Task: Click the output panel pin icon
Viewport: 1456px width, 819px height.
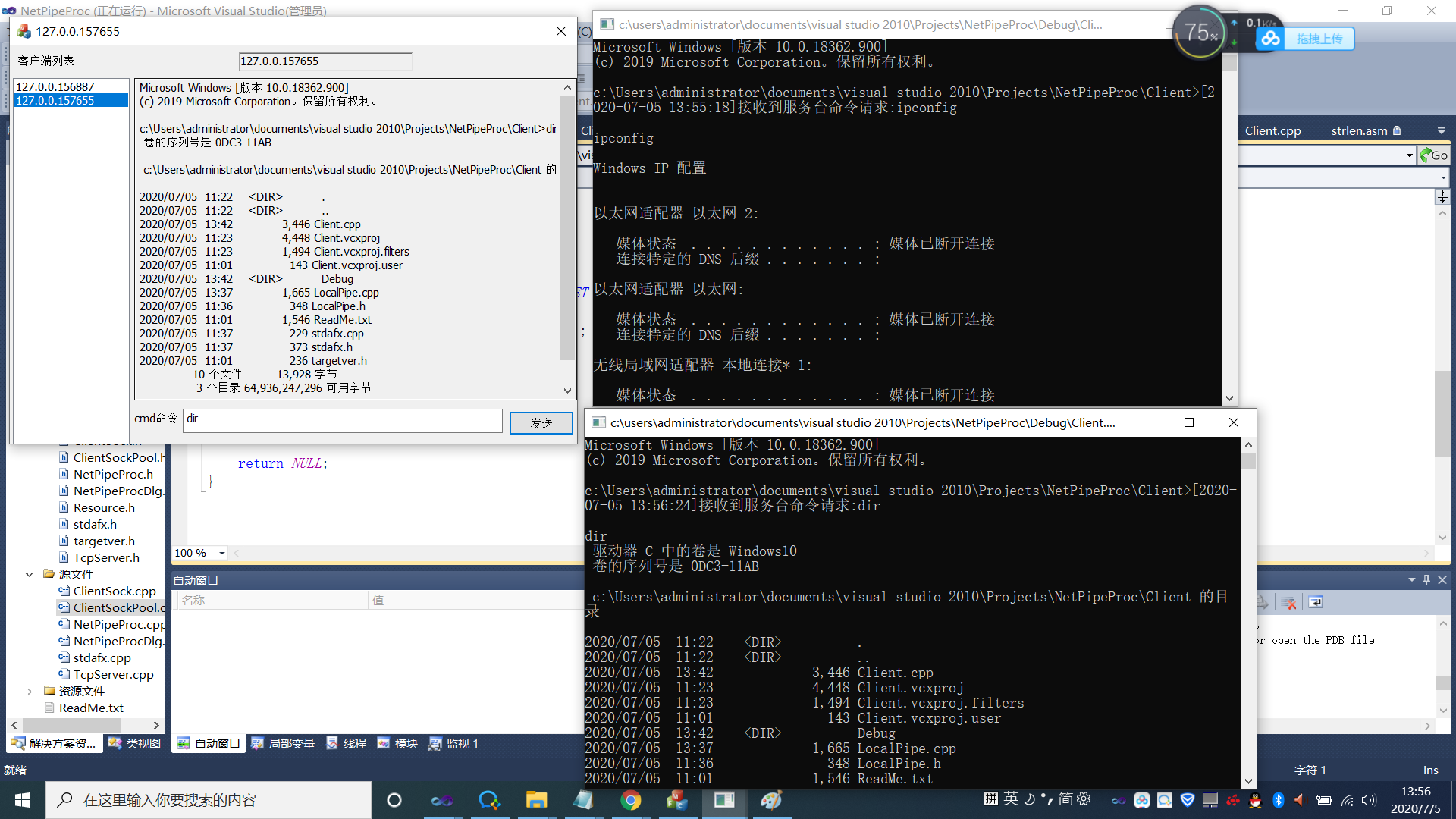Action: point(1426,579)
